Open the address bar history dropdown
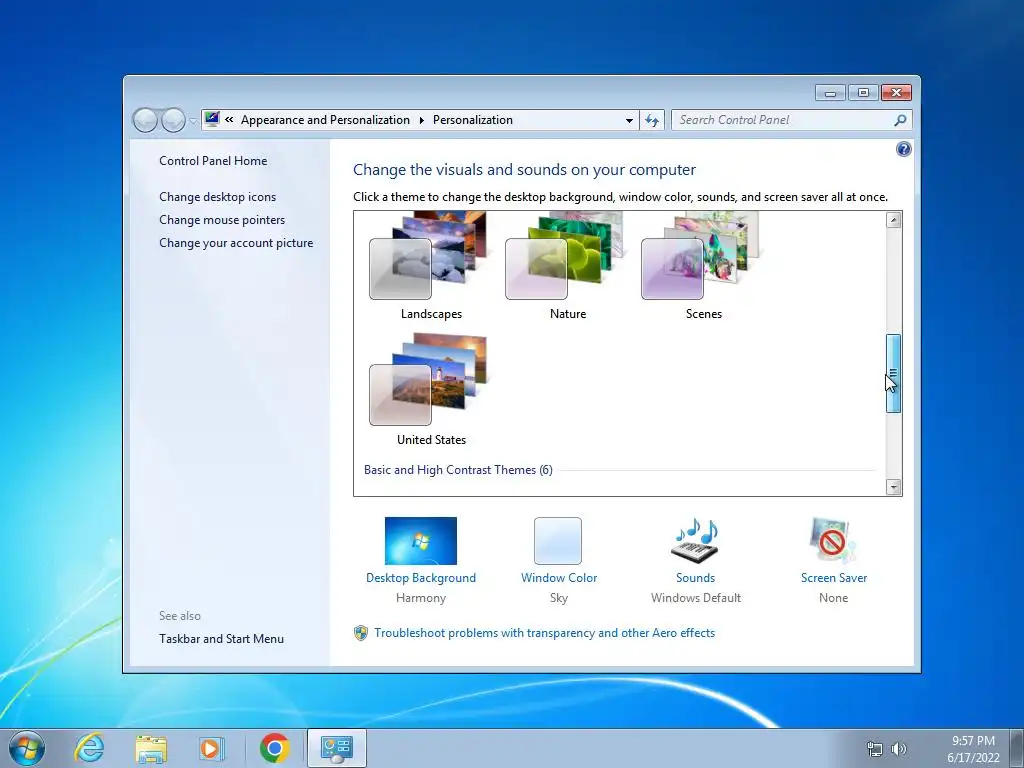The image size is (1024, 768). pyautogui.click(x=629, y=120)
